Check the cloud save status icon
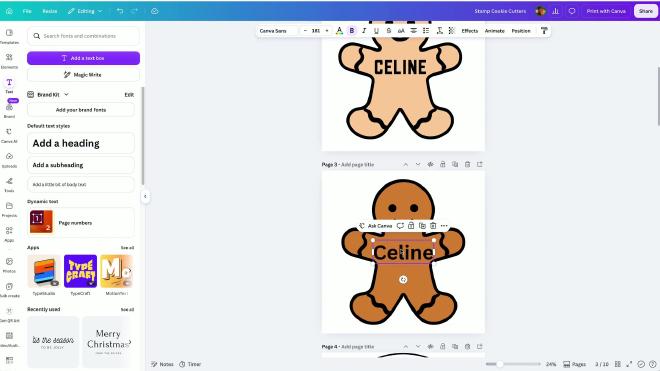The image size is (660, 371). tap(154, 11)
